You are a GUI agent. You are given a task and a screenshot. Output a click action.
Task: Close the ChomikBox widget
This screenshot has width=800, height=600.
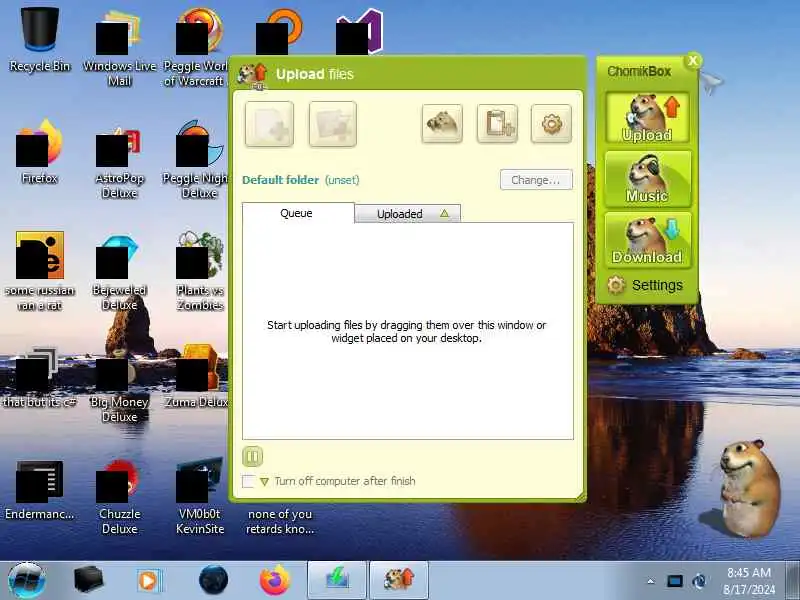point(693,61)
